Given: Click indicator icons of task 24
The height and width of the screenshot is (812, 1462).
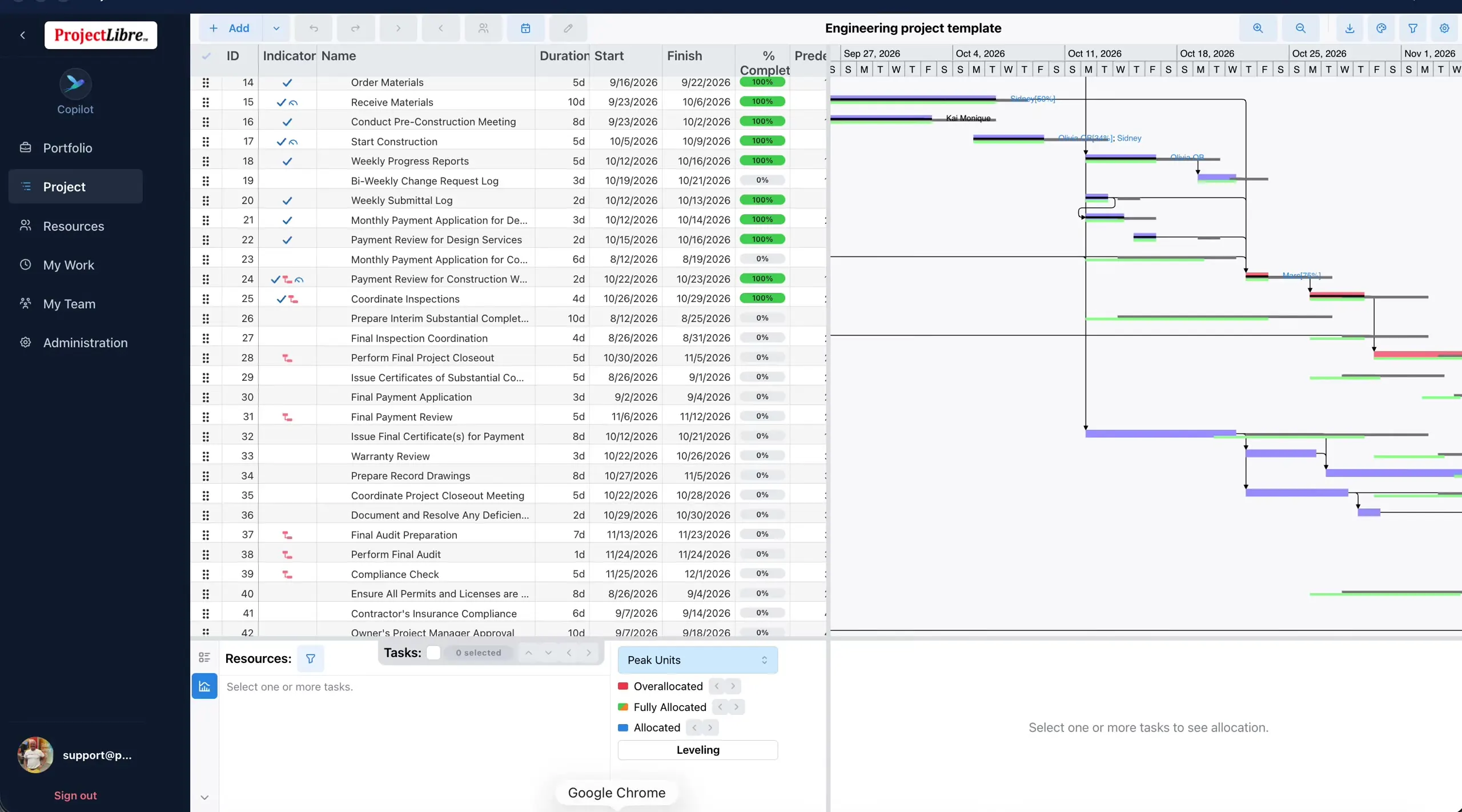Looking at the screenshot, I should [287, 279].
